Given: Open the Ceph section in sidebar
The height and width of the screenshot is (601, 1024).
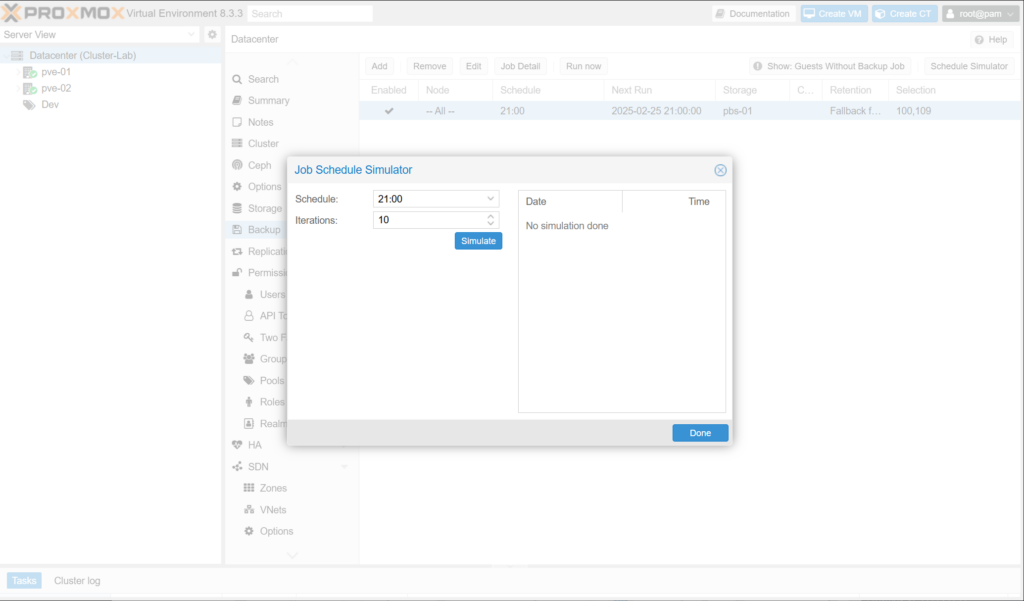Looking at the screenshot, I should [259, 165].
